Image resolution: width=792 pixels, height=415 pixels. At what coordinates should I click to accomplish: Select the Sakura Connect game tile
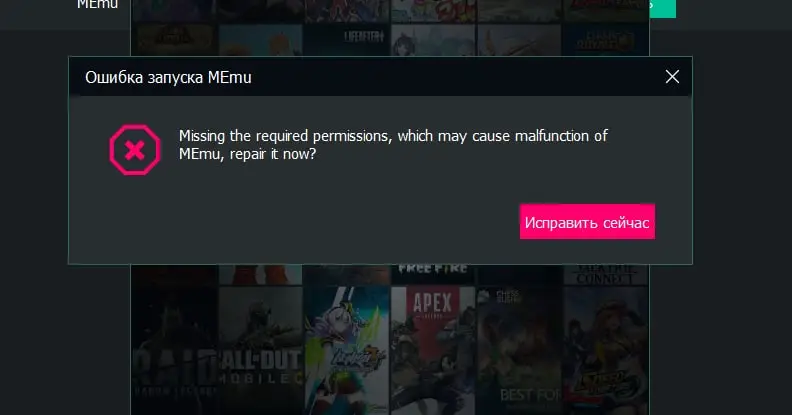click(606, 274)
